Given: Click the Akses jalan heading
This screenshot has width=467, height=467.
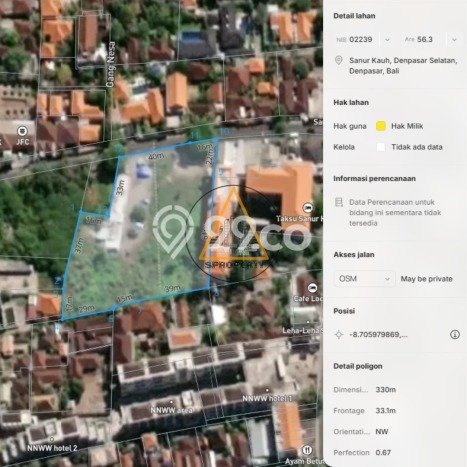Looking at the screenshot, I should tap(354, 255).
